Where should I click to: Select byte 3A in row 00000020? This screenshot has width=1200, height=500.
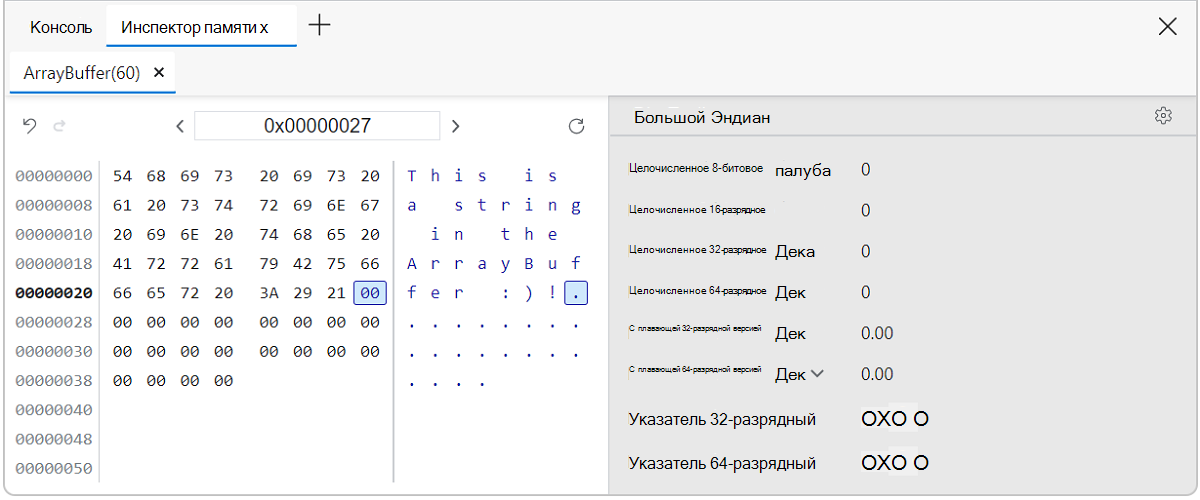[x=270, y=294]
